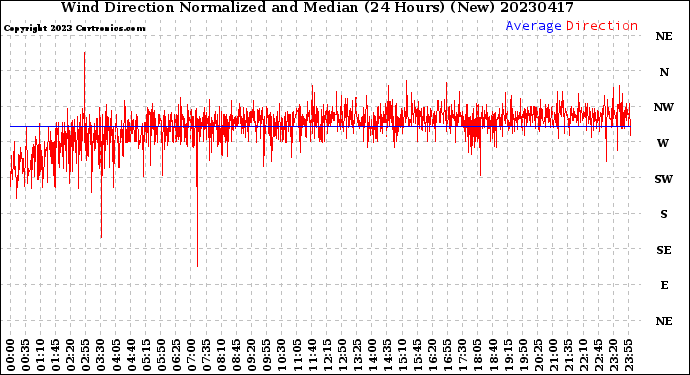690x375 pixels.
Task: Click the 'E' y-axis label
Action: coord(664,285)
